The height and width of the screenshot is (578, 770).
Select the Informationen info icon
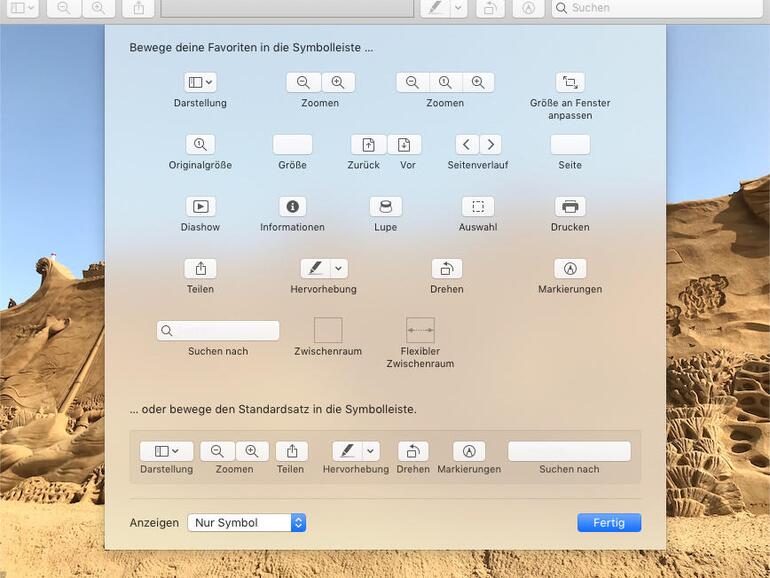click(x=293, y=207)
